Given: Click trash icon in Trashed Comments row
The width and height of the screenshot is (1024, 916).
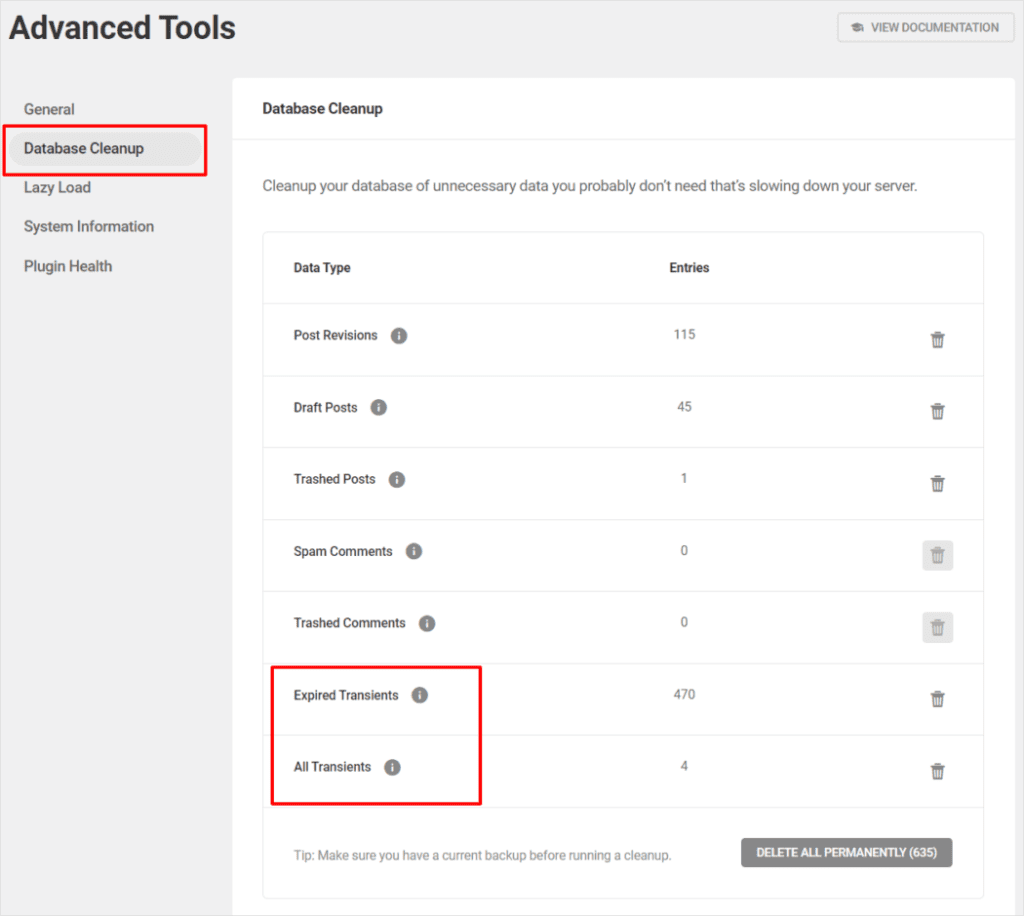Looking at the screenshot, I should [937, 628].
